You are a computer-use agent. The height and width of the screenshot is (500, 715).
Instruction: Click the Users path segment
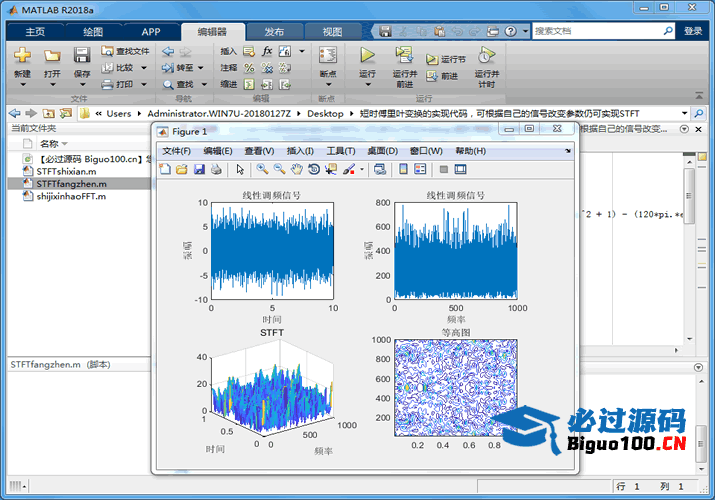[119, 113]
